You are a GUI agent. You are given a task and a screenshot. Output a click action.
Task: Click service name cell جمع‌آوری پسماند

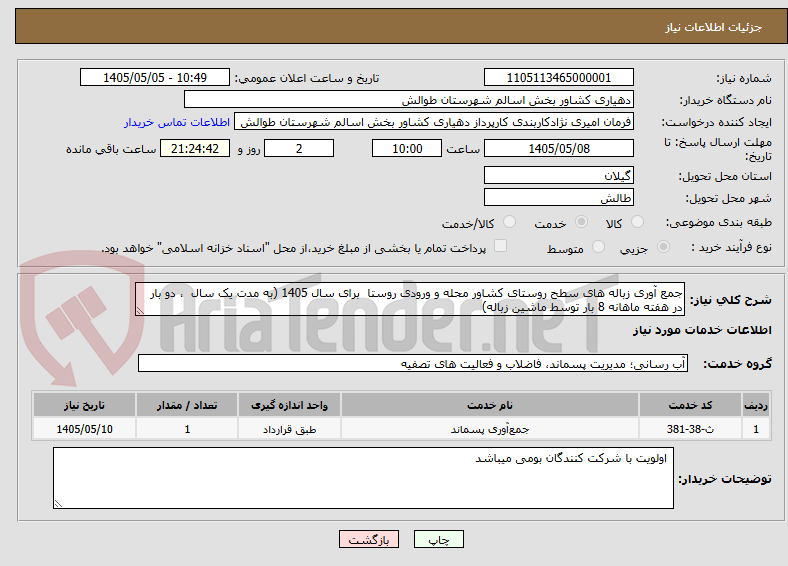[489, 429]
